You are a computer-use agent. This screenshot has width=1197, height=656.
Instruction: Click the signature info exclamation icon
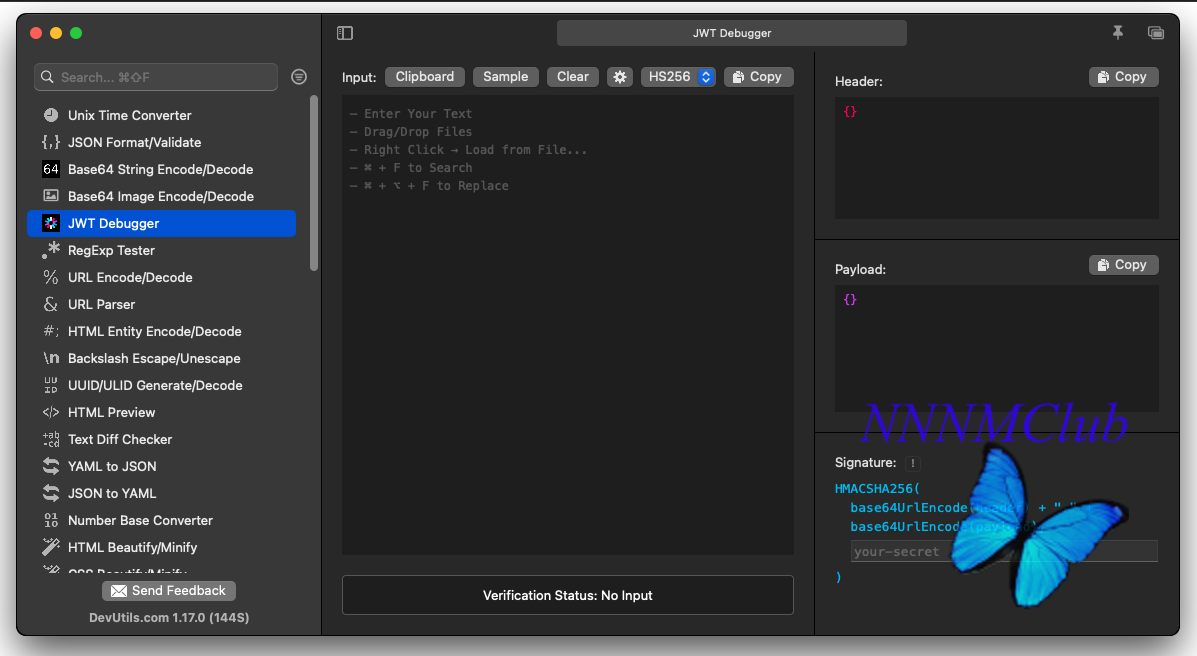pos(913,463)
